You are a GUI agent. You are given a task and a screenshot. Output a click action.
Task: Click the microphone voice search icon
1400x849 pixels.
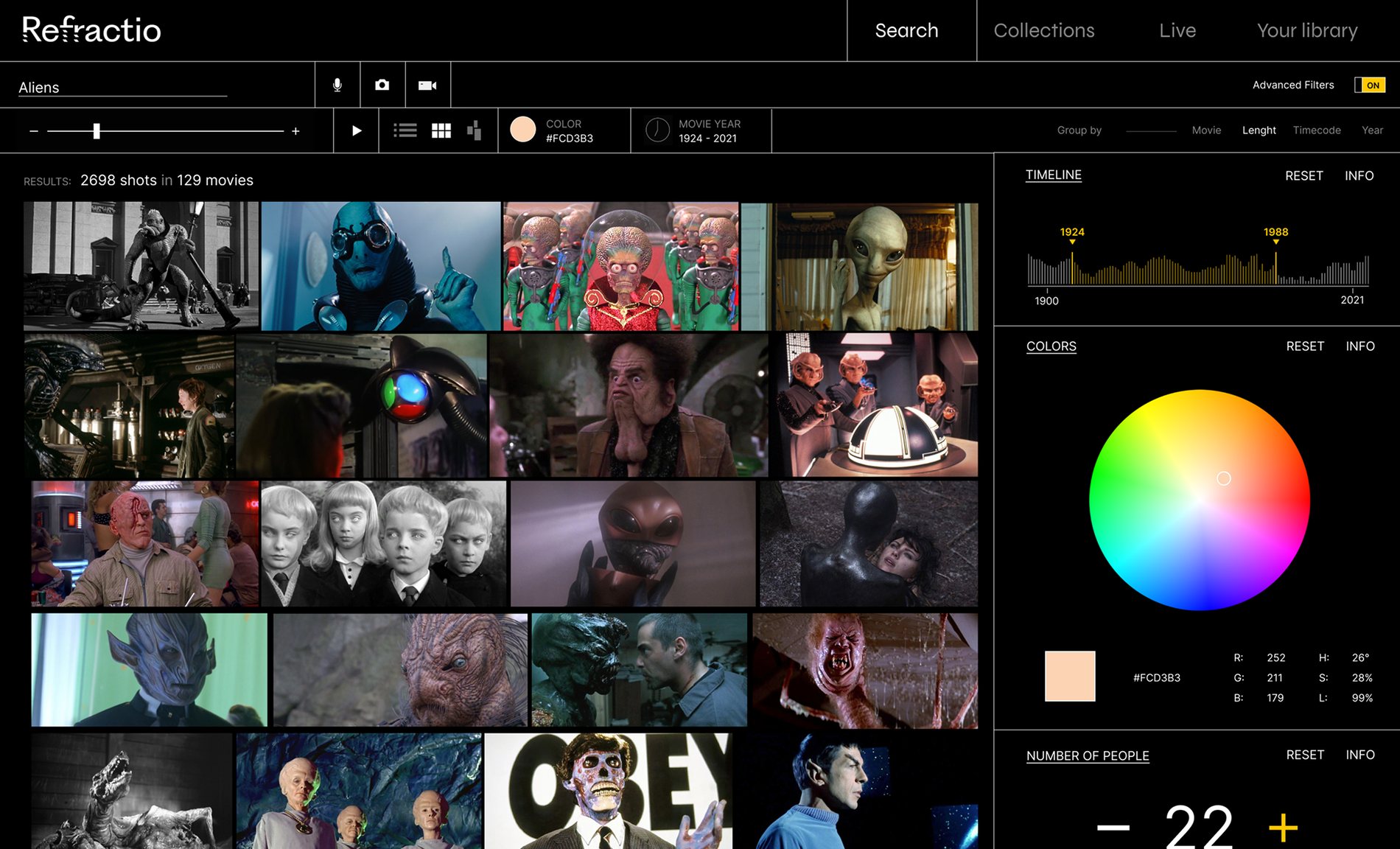337,85
